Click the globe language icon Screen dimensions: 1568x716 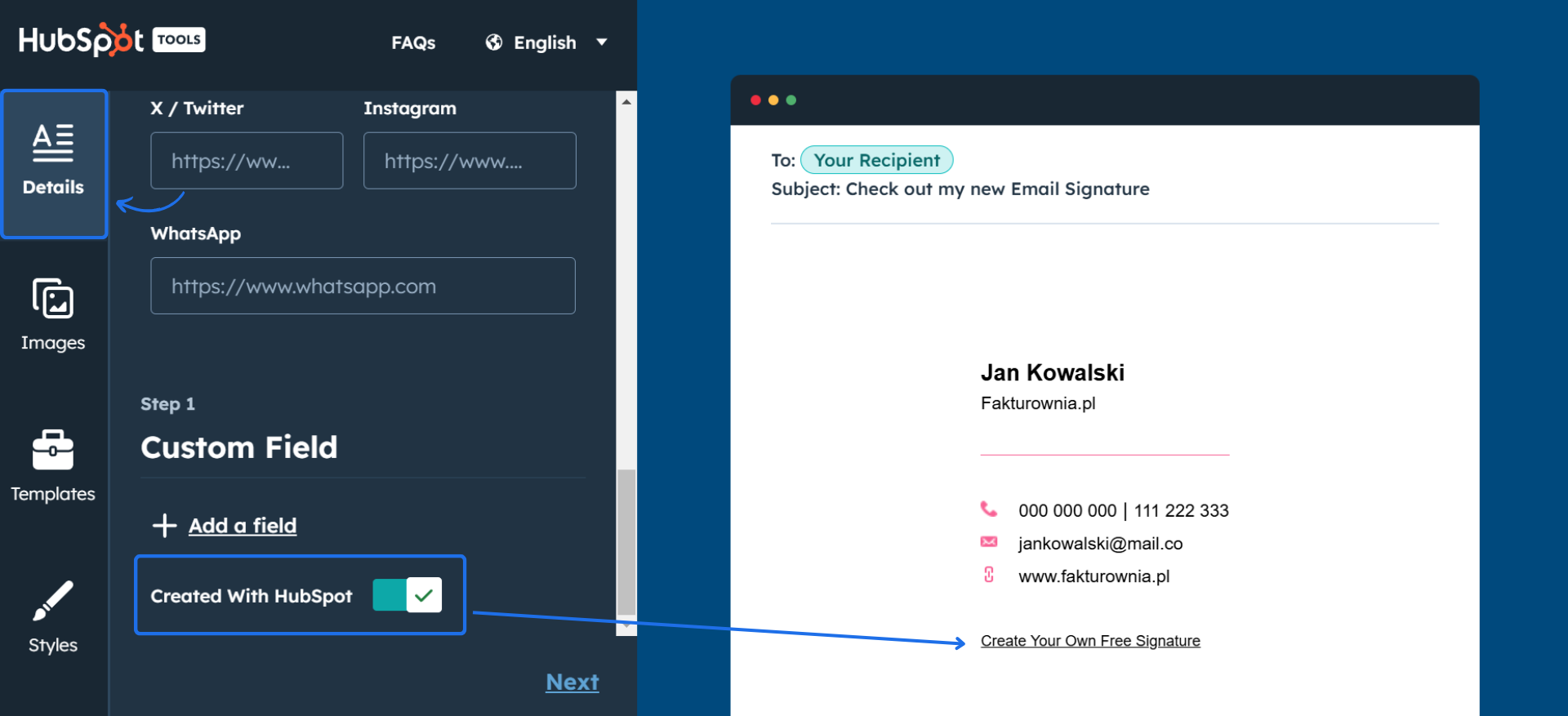click(494, 42)
